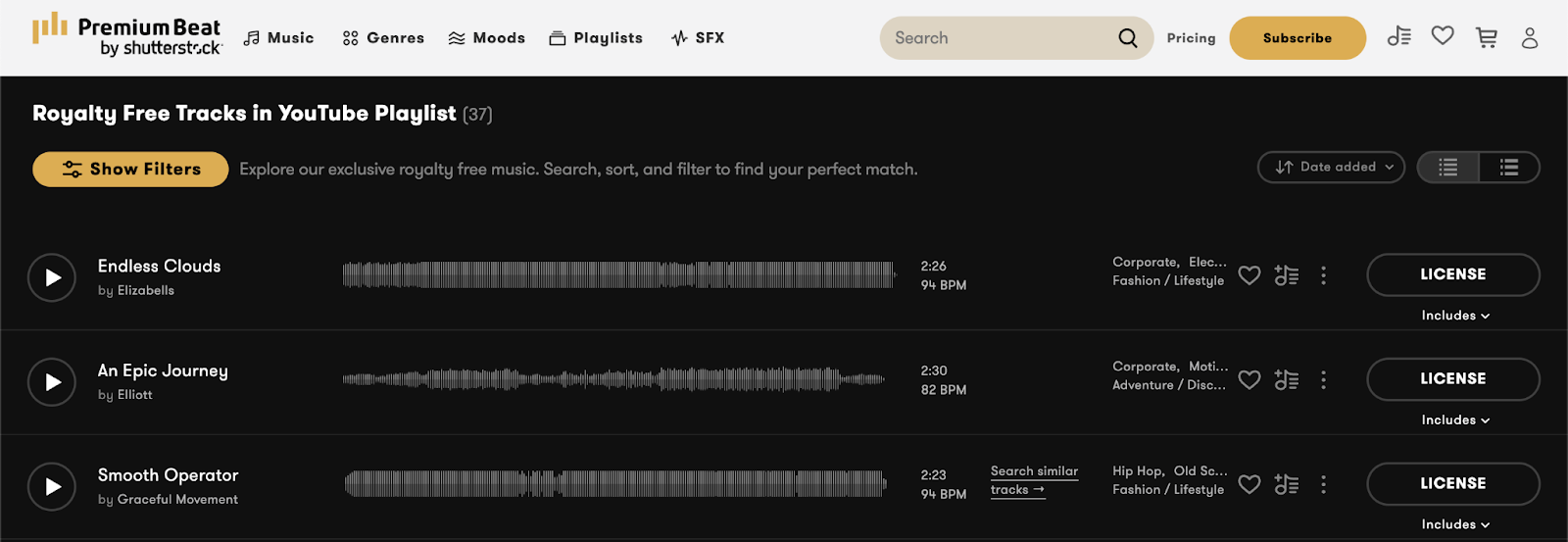Image resolution: width=1568 pixels, height=542 pixels.
Task: Open the Playlists menu
Action: [x=596, y=38]
